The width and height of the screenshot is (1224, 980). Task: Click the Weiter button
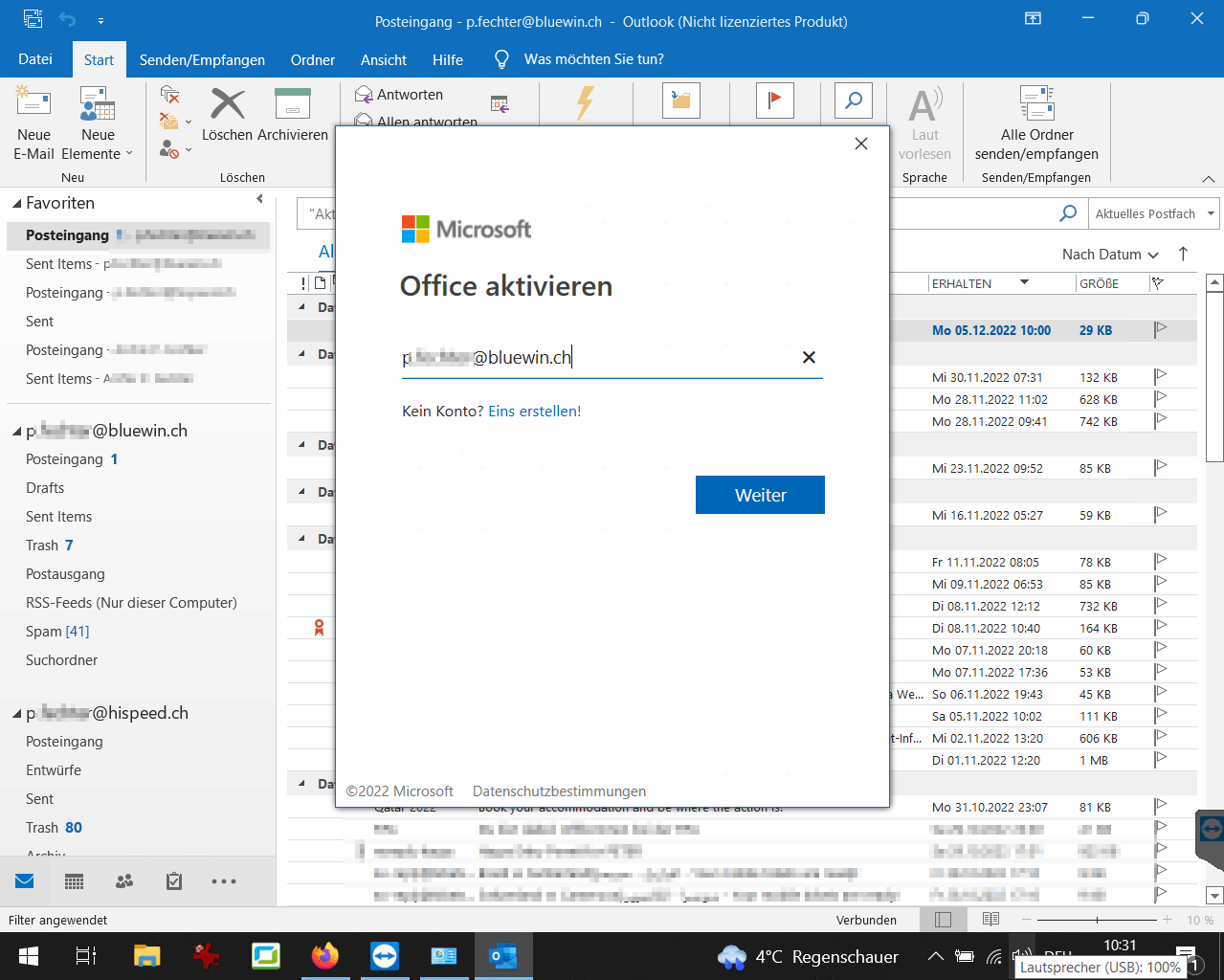click(760, 495)
